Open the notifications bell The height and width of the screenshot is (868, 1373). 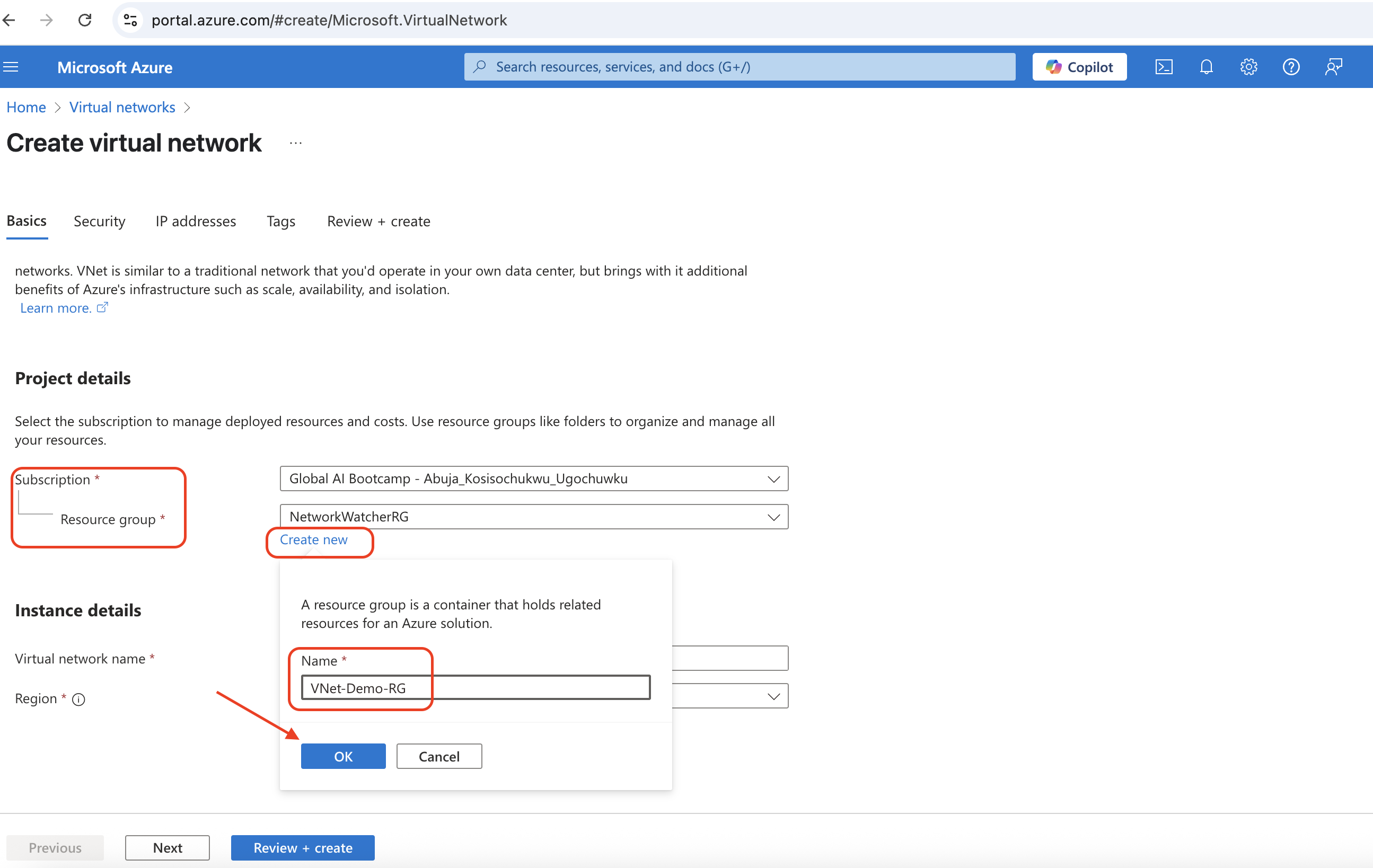[x=1206, y=67]
